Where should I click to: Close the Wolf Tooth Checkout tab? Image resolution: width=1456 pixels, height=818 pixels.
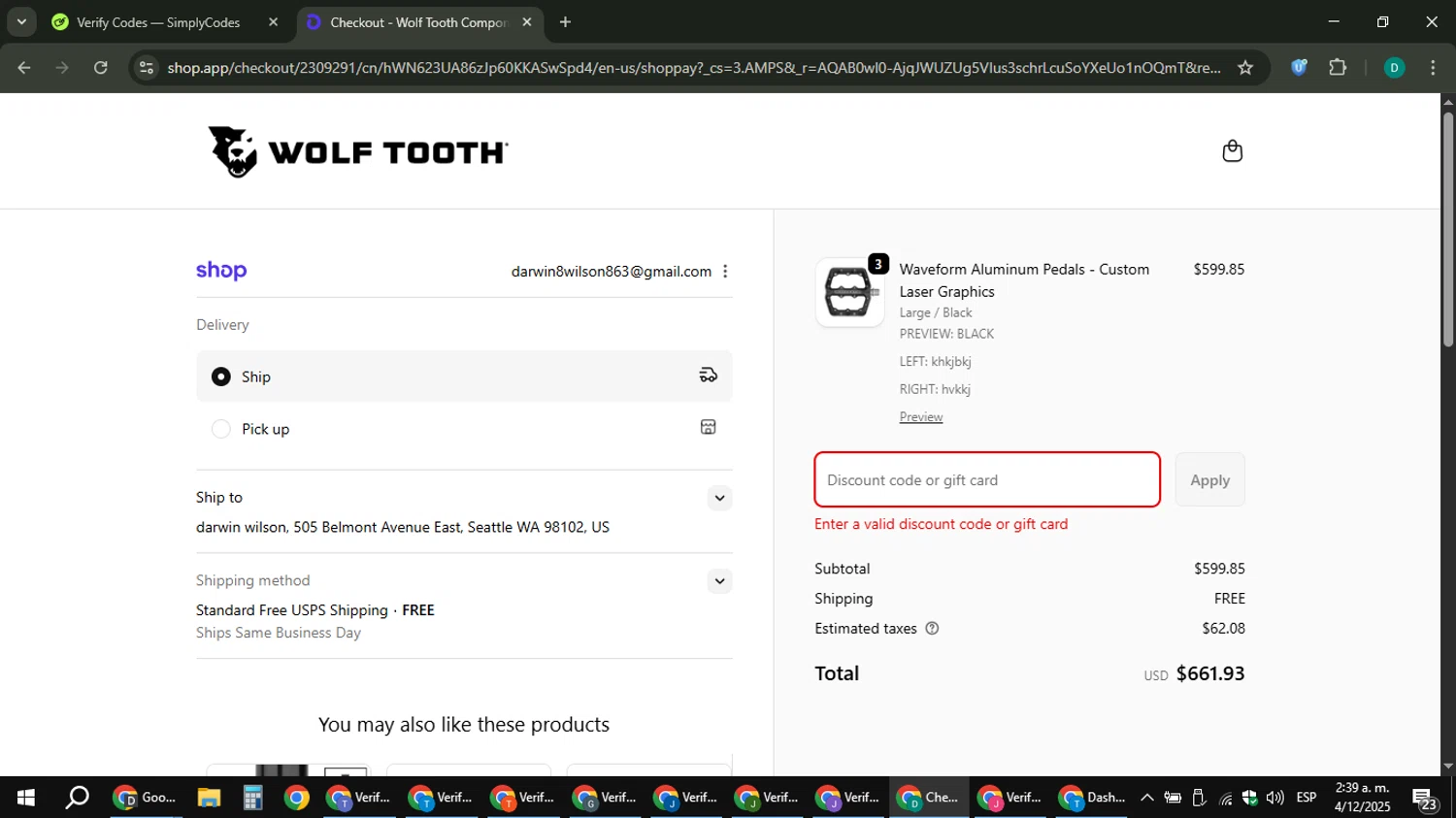(527, 21)
